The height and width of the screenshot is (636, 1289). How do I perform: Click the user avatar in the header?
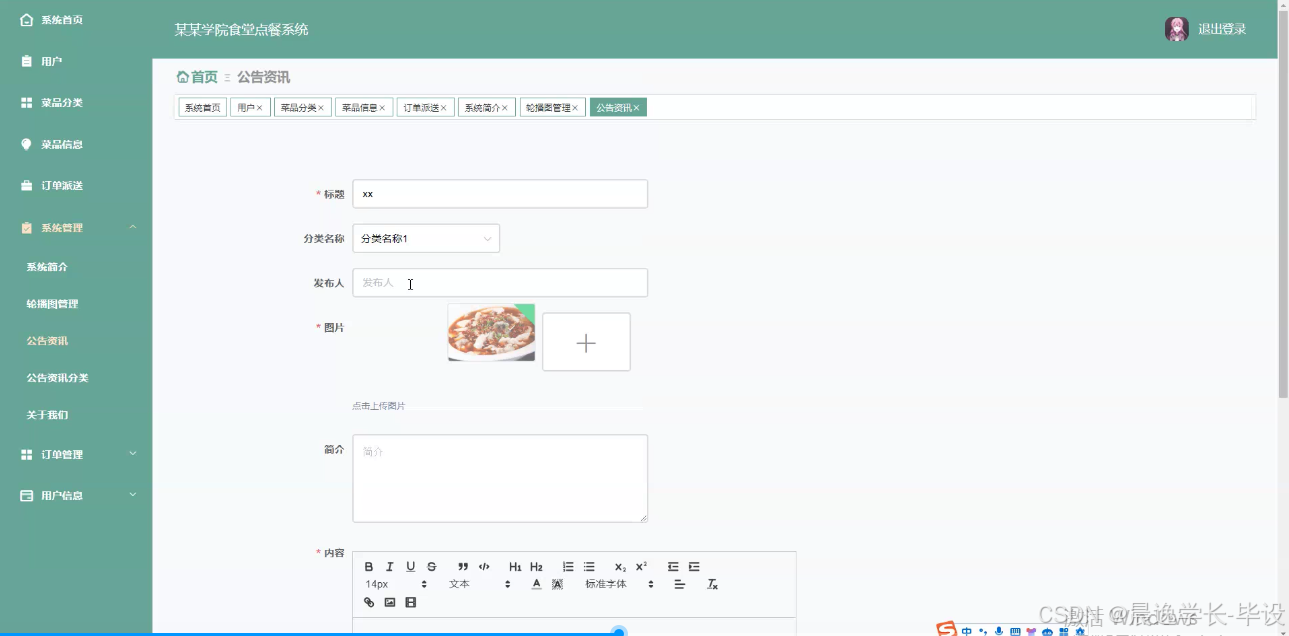tap(1176, 29)
